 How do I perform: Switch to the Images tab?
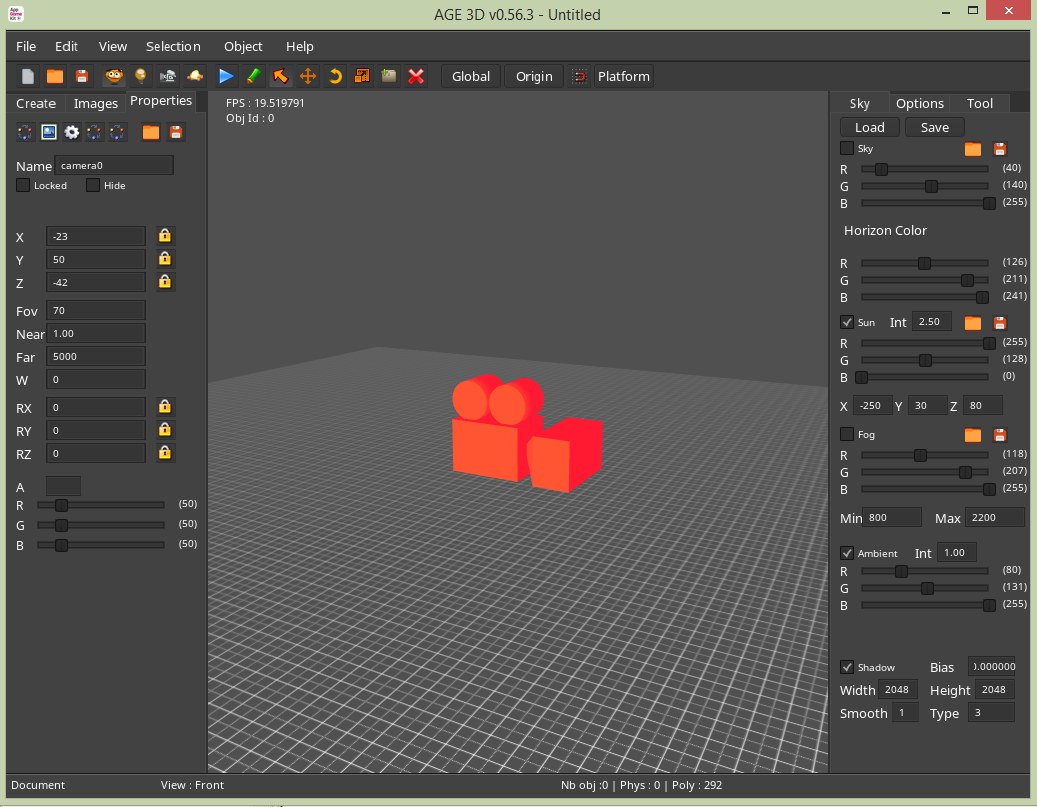[96, 103]
